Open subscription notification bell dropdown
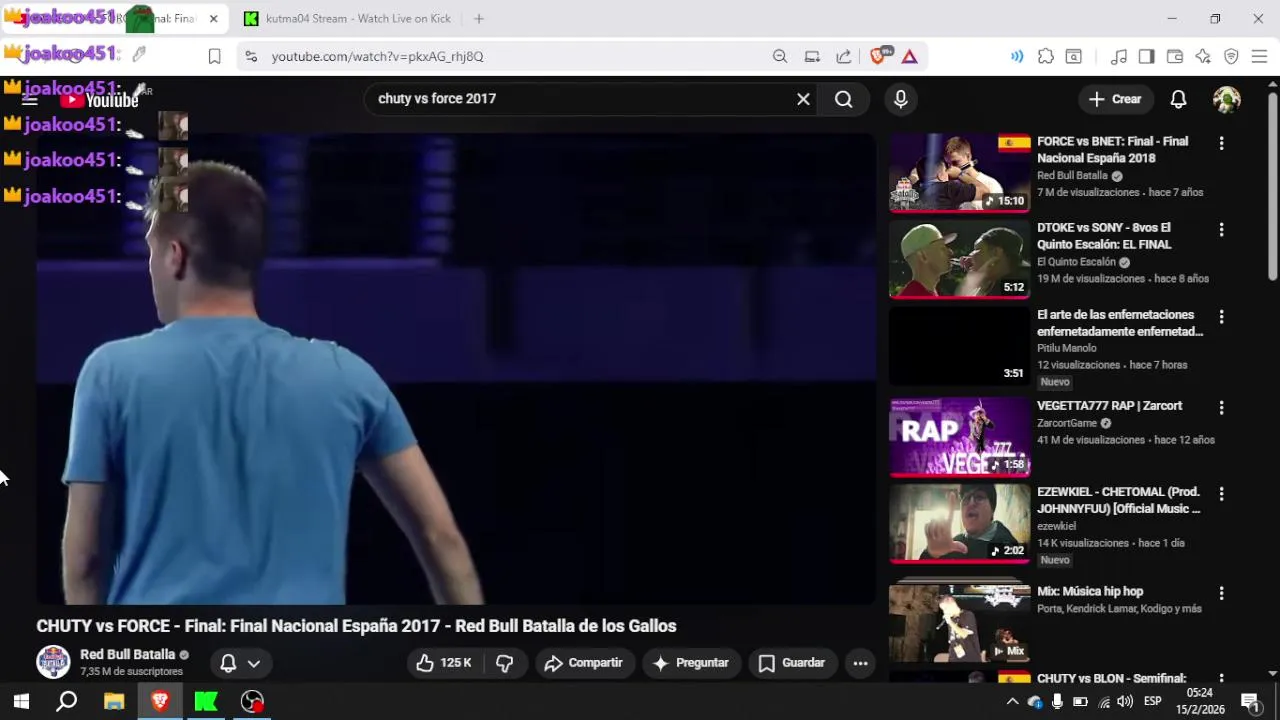Image resolution: width=1280 pixels, height=720 pixels. tap(240, 663)
